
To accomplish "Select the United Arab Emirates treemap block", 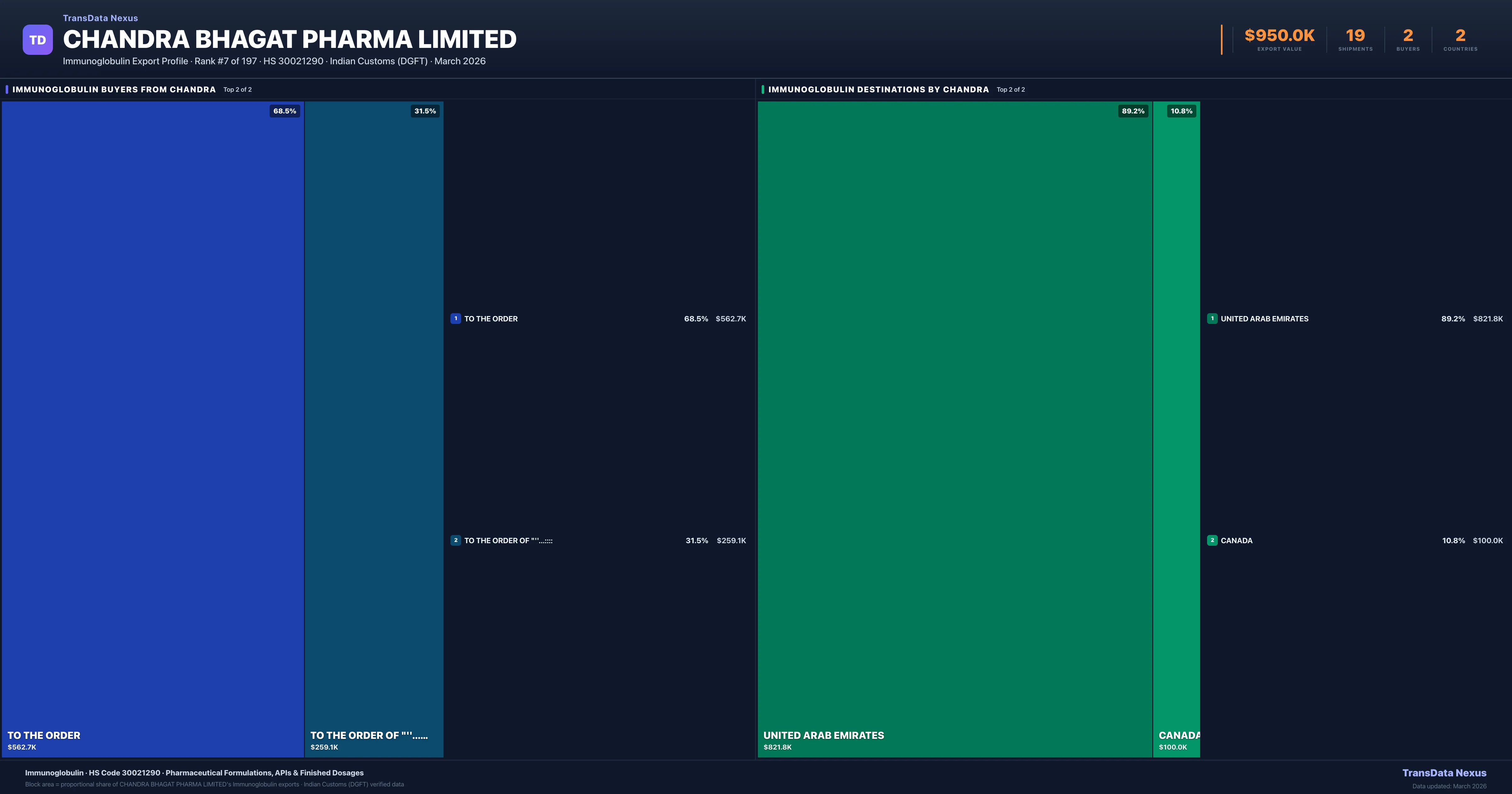I will point(955,429).
